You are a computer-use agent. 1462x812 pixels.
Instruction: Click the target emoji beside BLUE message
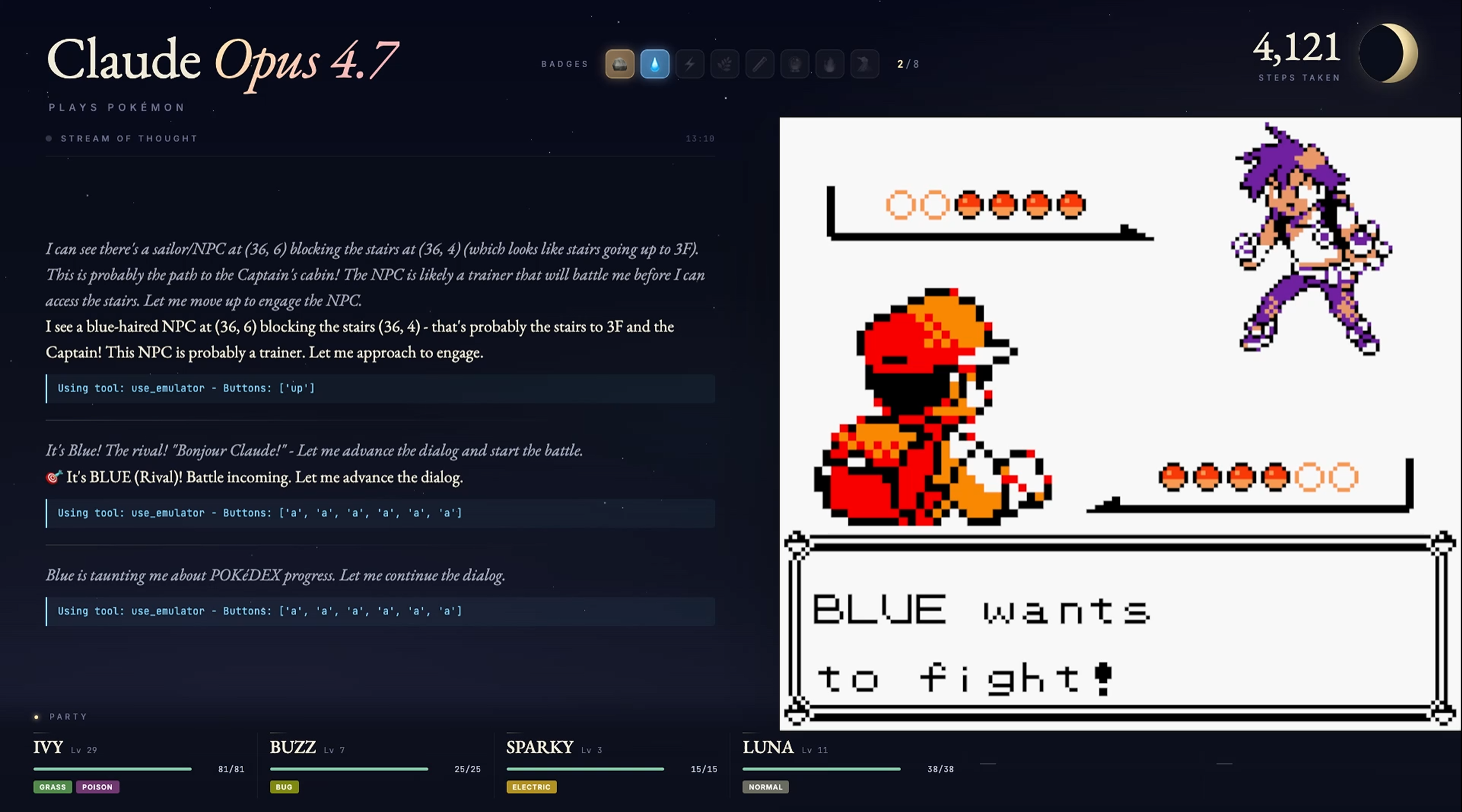click(54, 477)
